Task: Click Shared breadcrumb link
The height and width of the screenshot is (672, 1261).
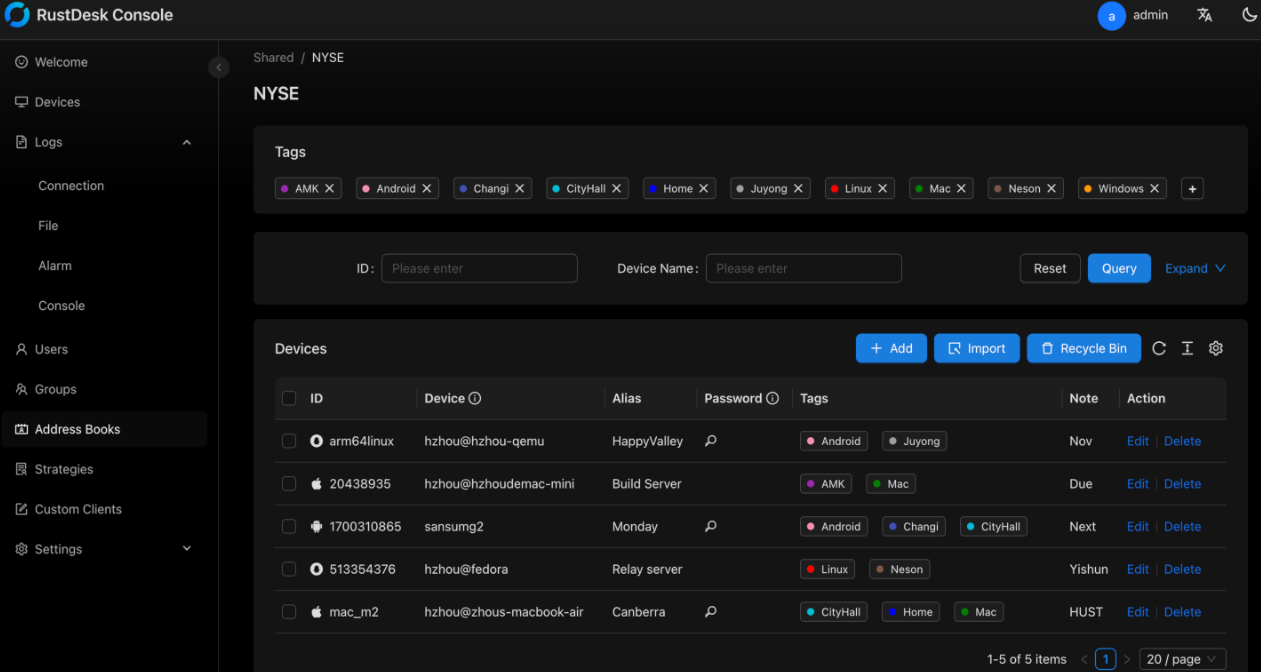Action: (x=273, y=57)
